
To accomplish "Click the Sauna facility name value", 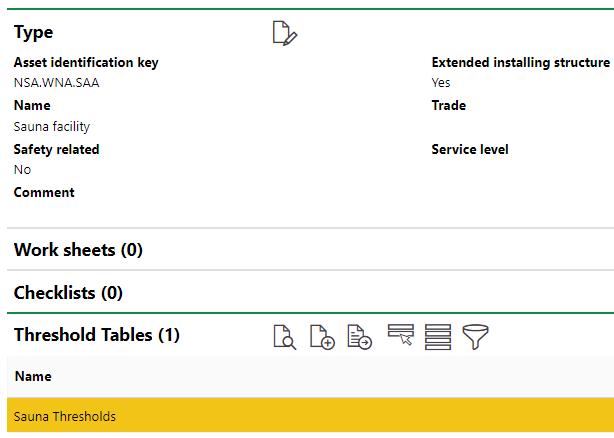I will point(51,127).
